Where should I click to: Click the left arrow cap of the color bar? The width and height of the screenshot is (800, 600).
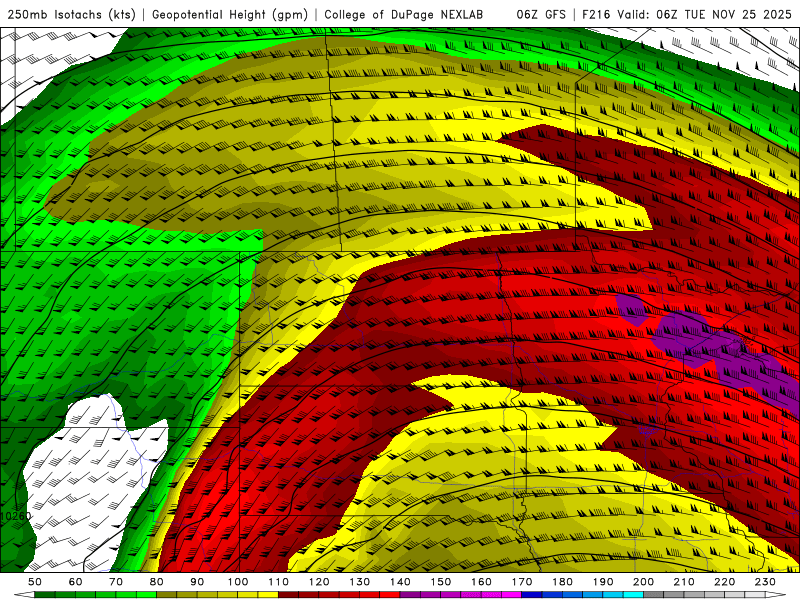24,594
